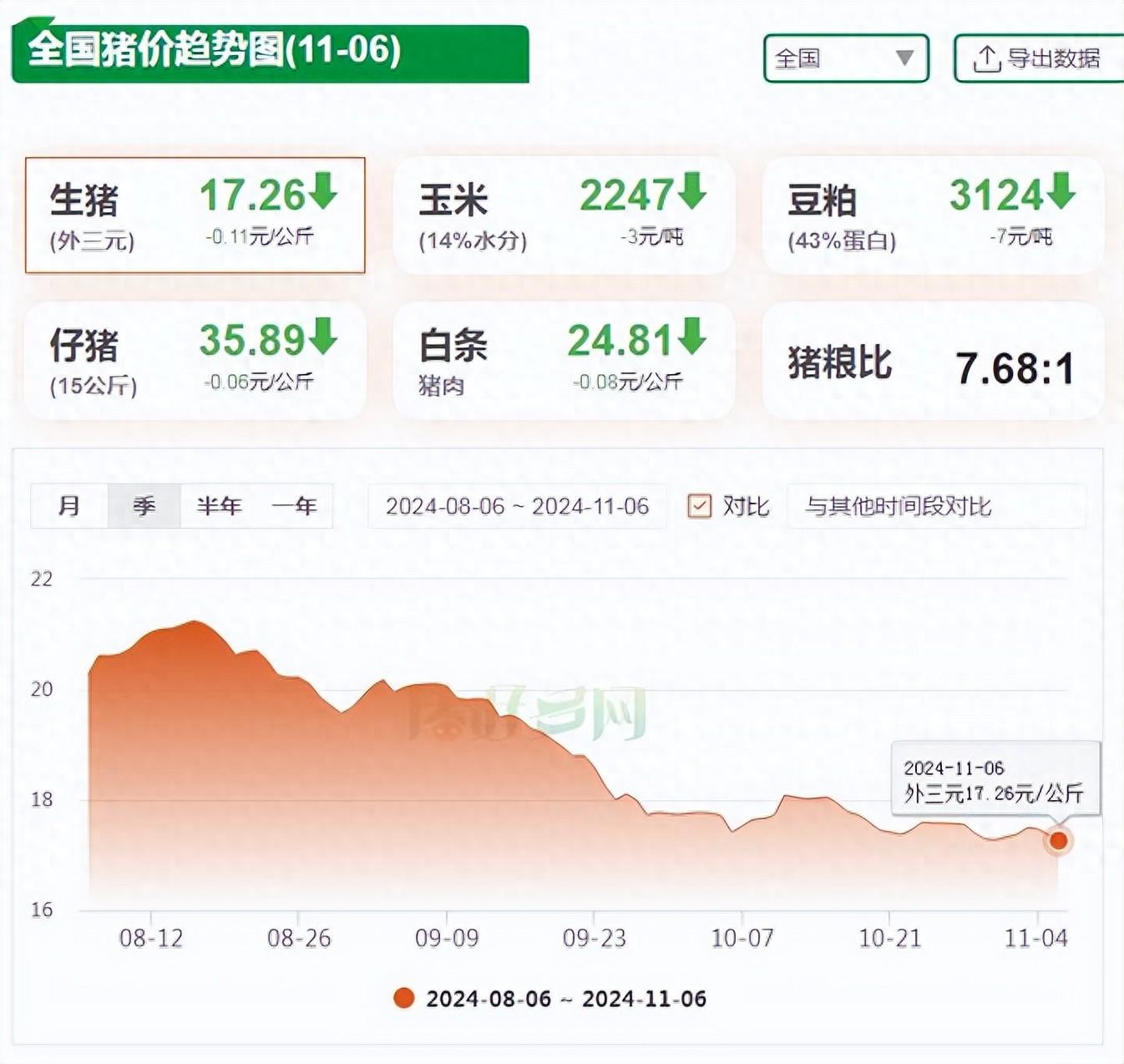Switch to the 季 time range tab
Screen dimensions: 1124x1064
click(144, 506)
